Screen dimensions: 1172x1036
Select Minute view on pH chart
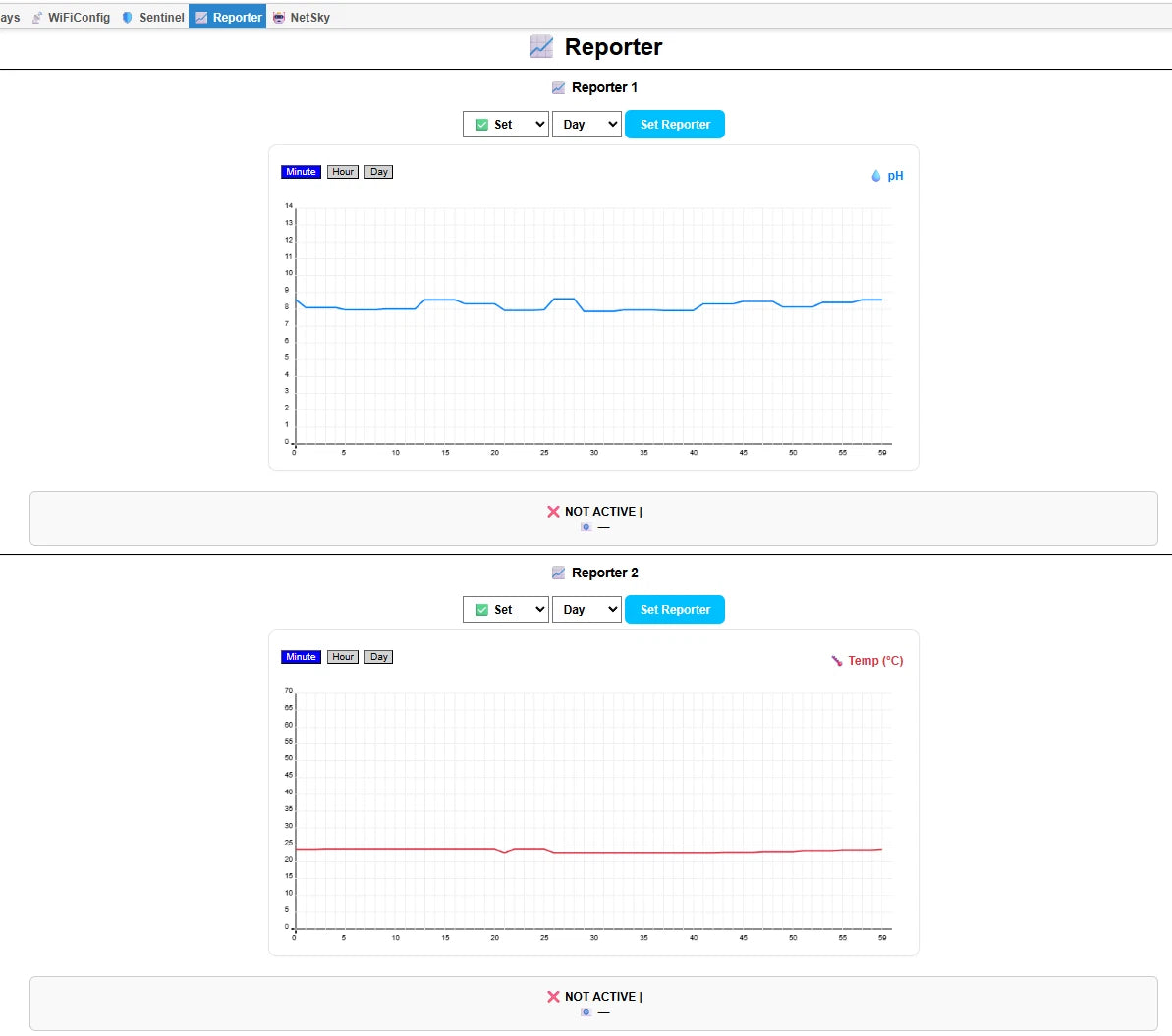tap(302, 172)
